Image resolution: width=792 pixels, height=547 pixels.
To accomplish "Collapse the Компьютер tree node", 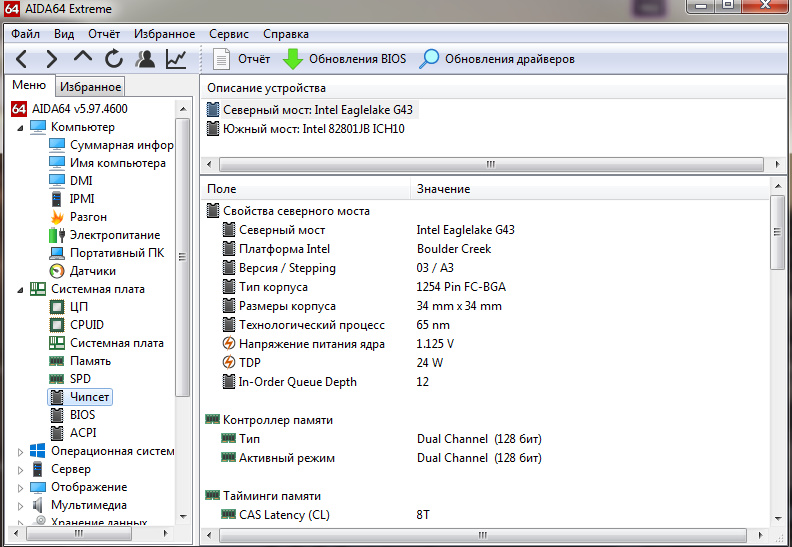I will pos(20,128).
